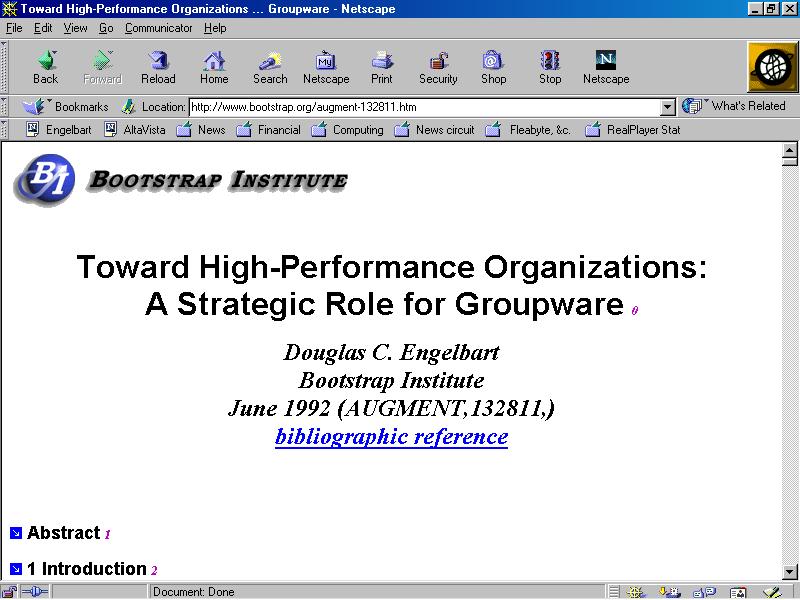The height and width of the screenshot is (600, 800).
Task: Click the Back navigation button
Action: point(45,67)
